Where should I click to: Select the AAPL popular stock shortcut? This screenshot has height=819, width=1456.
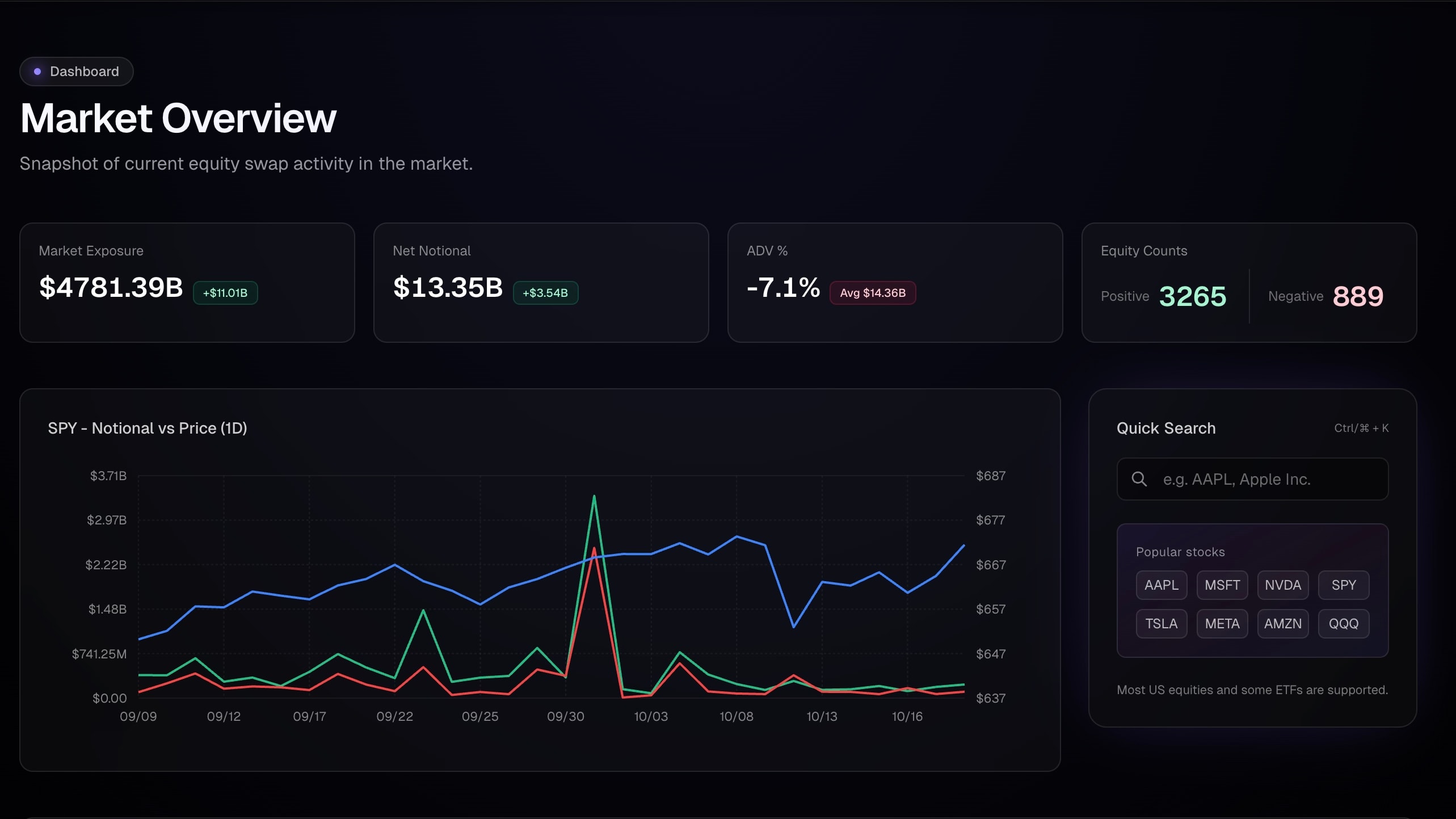click(1161, 585)
